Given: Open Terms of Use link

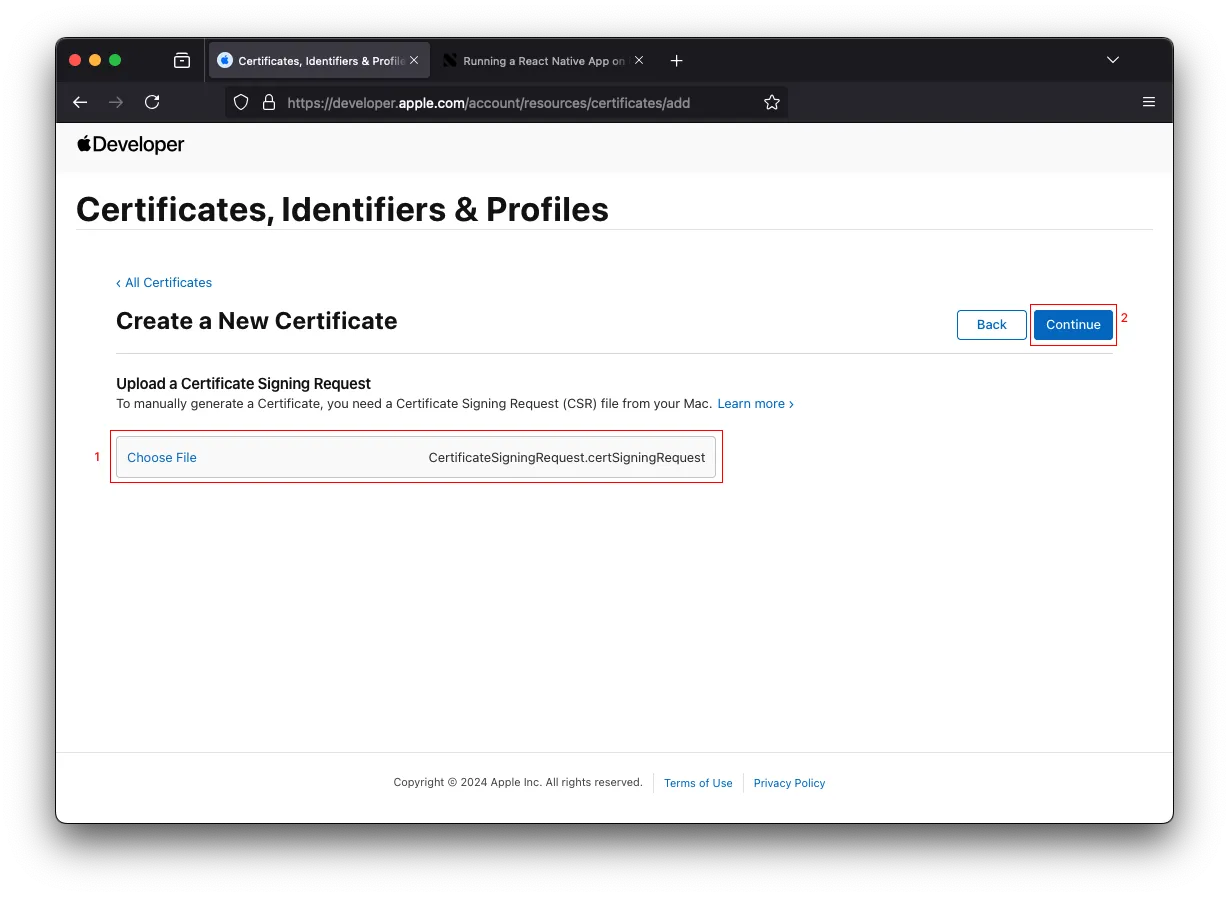Looking at the screenshot, I should click(x=698, y=783).
